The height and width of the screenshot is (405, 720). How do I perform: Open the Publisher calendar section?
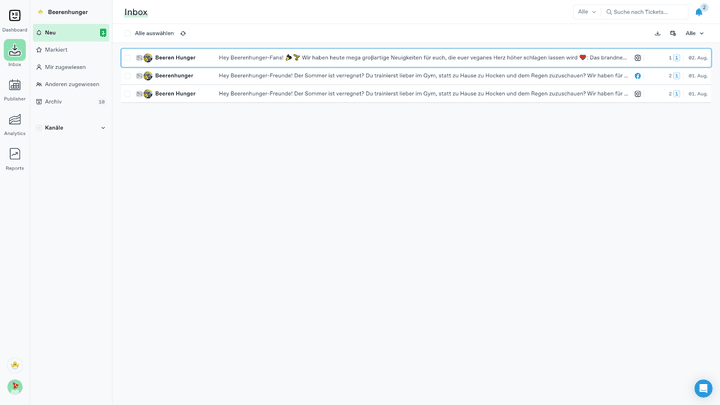[15, 90]
